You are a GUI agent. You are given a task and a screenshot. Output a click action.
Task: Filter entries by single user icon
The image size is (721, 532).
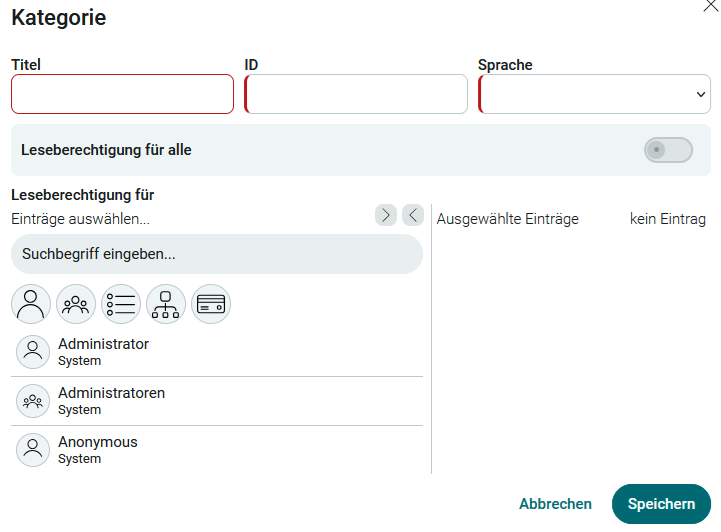coord(31,304)
